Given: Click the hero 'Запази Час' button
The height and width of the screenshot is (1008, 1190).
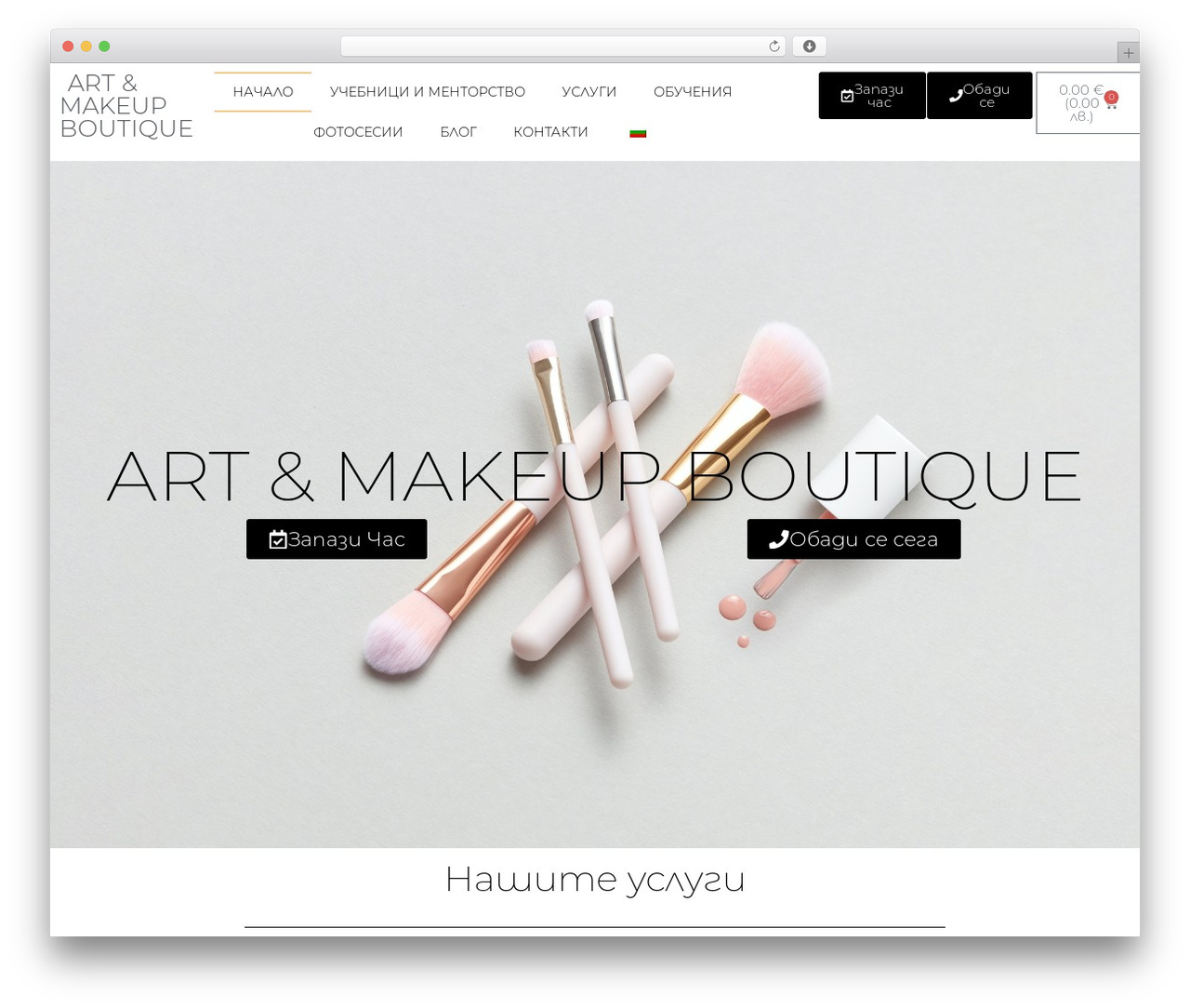Looking at the screenshot, I should tap(337, 539).
